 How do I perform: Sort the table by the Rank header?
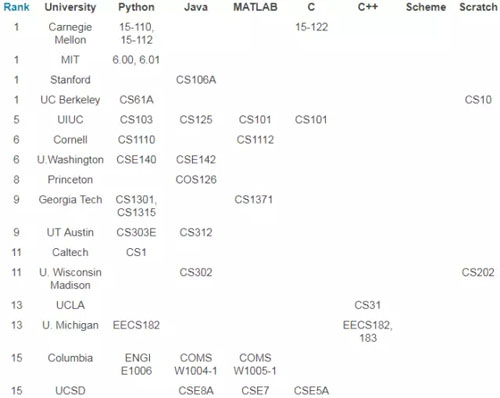[x=16, y=7]
